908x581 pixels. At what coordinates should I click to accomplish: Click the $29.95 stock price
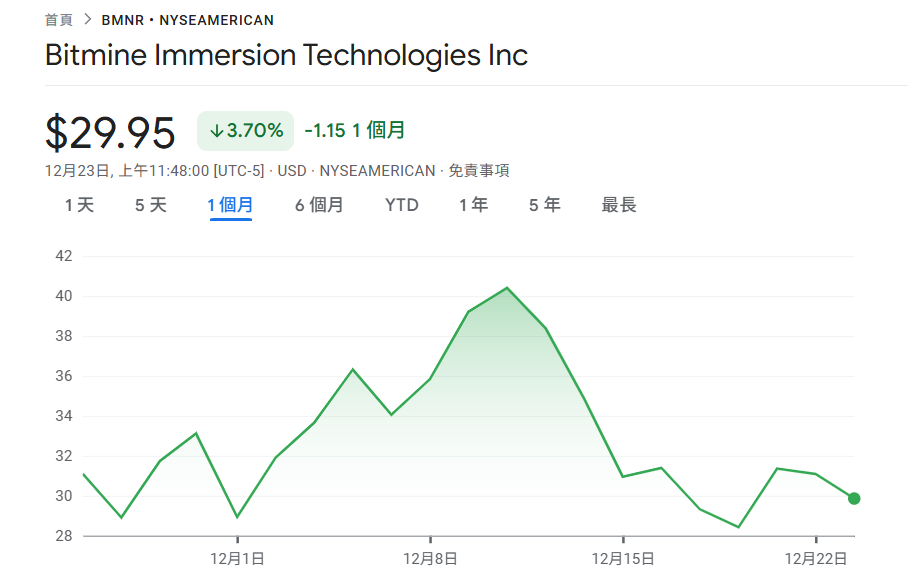coord(111,131)
